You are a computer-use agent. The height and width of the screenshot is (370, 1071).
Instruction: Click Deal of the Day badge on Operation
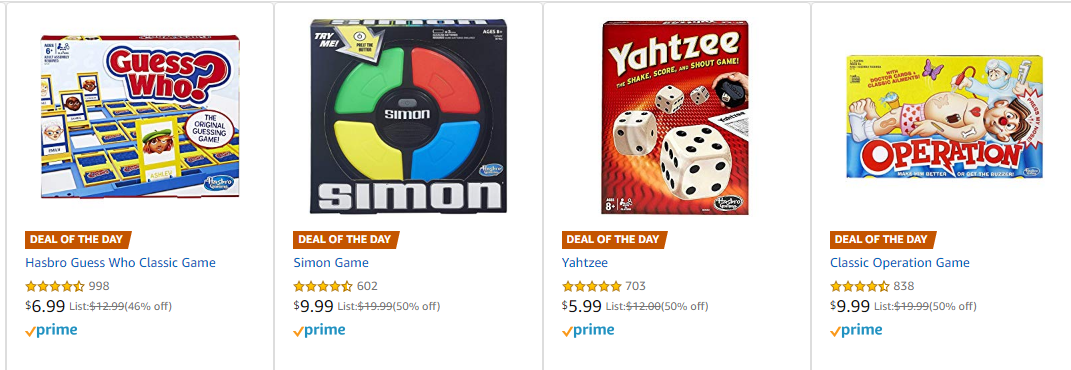(x=882, y=240)
